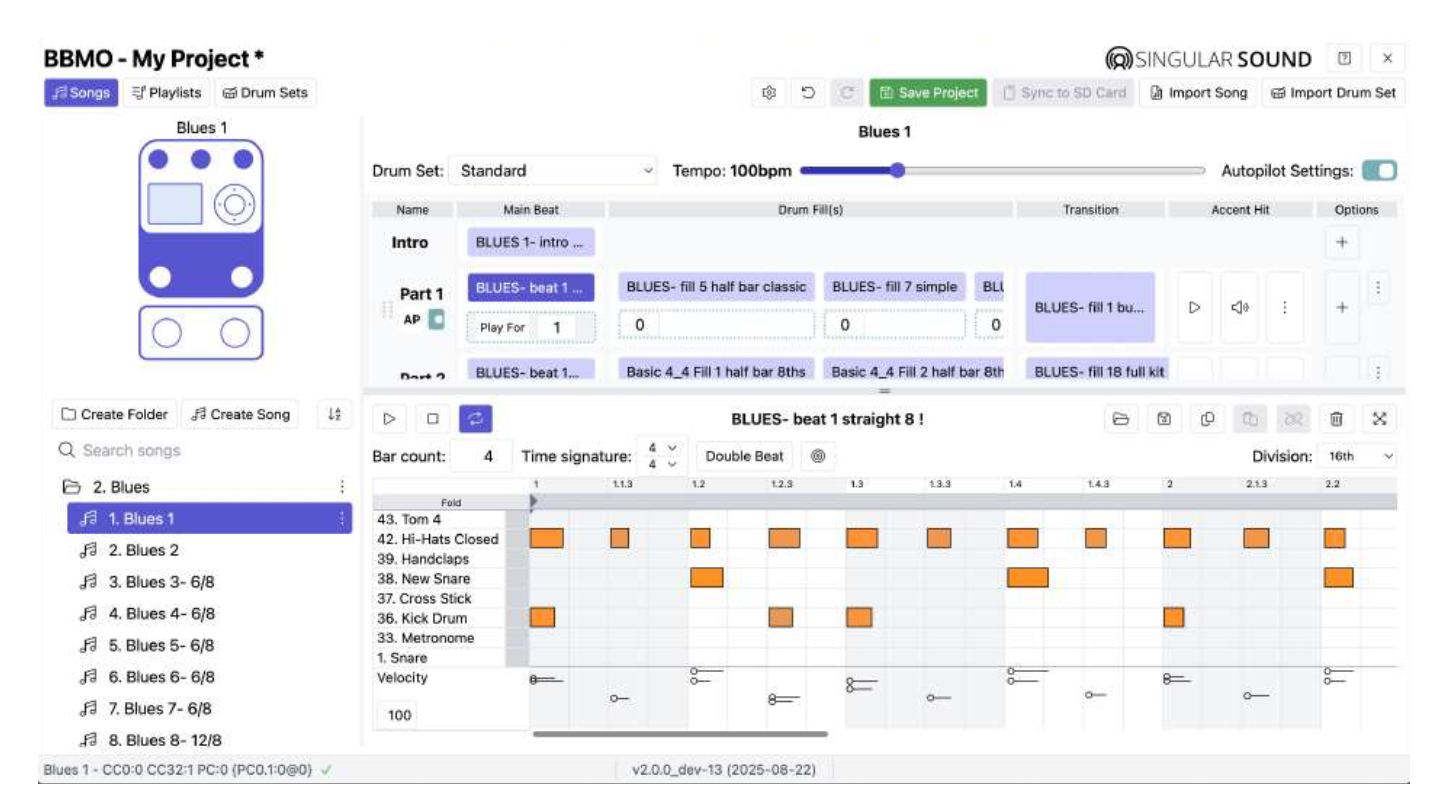Click the Save Project button
The image size is (1448, 810).
[927, 93]
